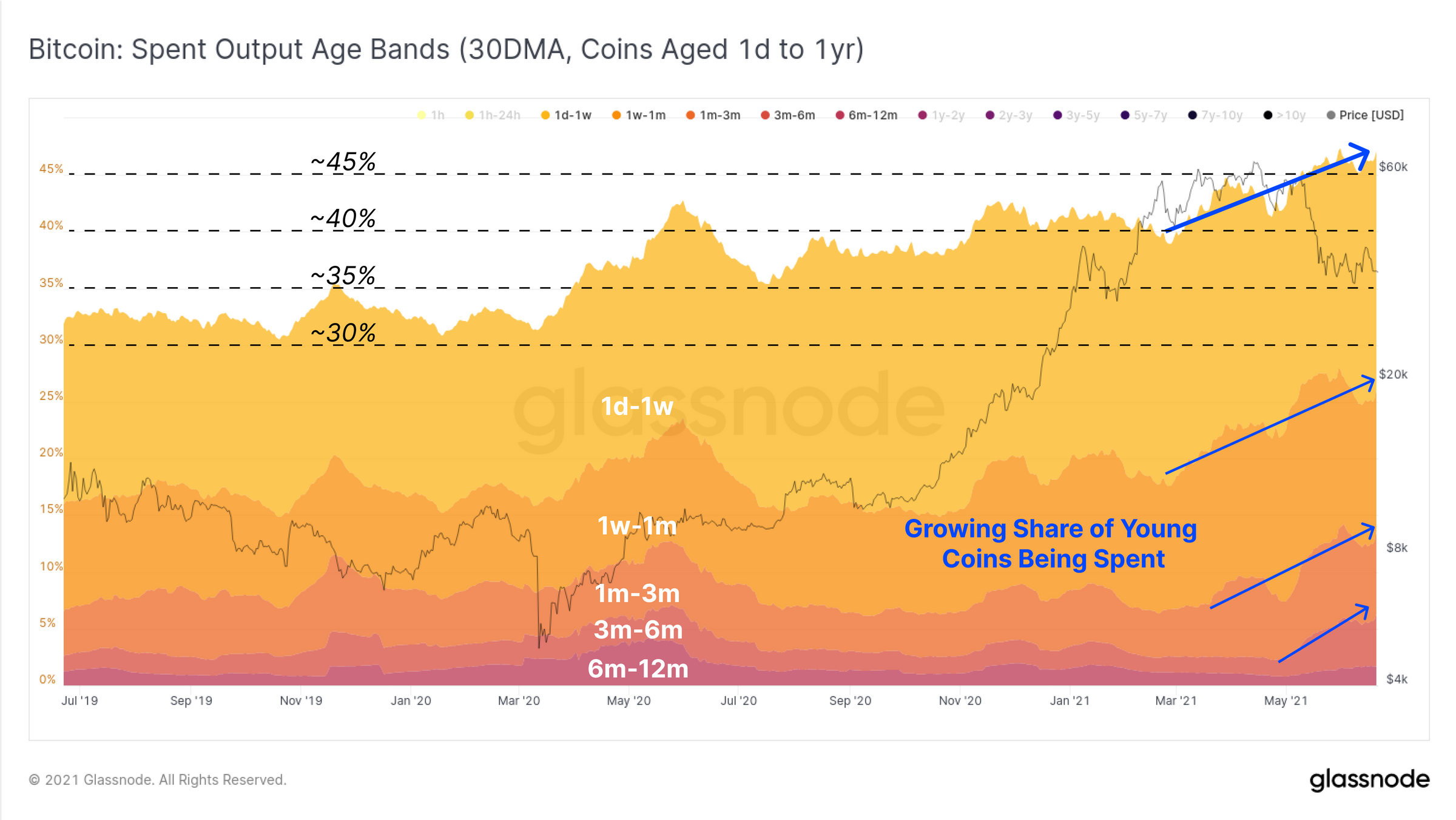Toggle the 1h legend series
Viewport: 1456px width, 820px height.
click(x=431, y=115)
